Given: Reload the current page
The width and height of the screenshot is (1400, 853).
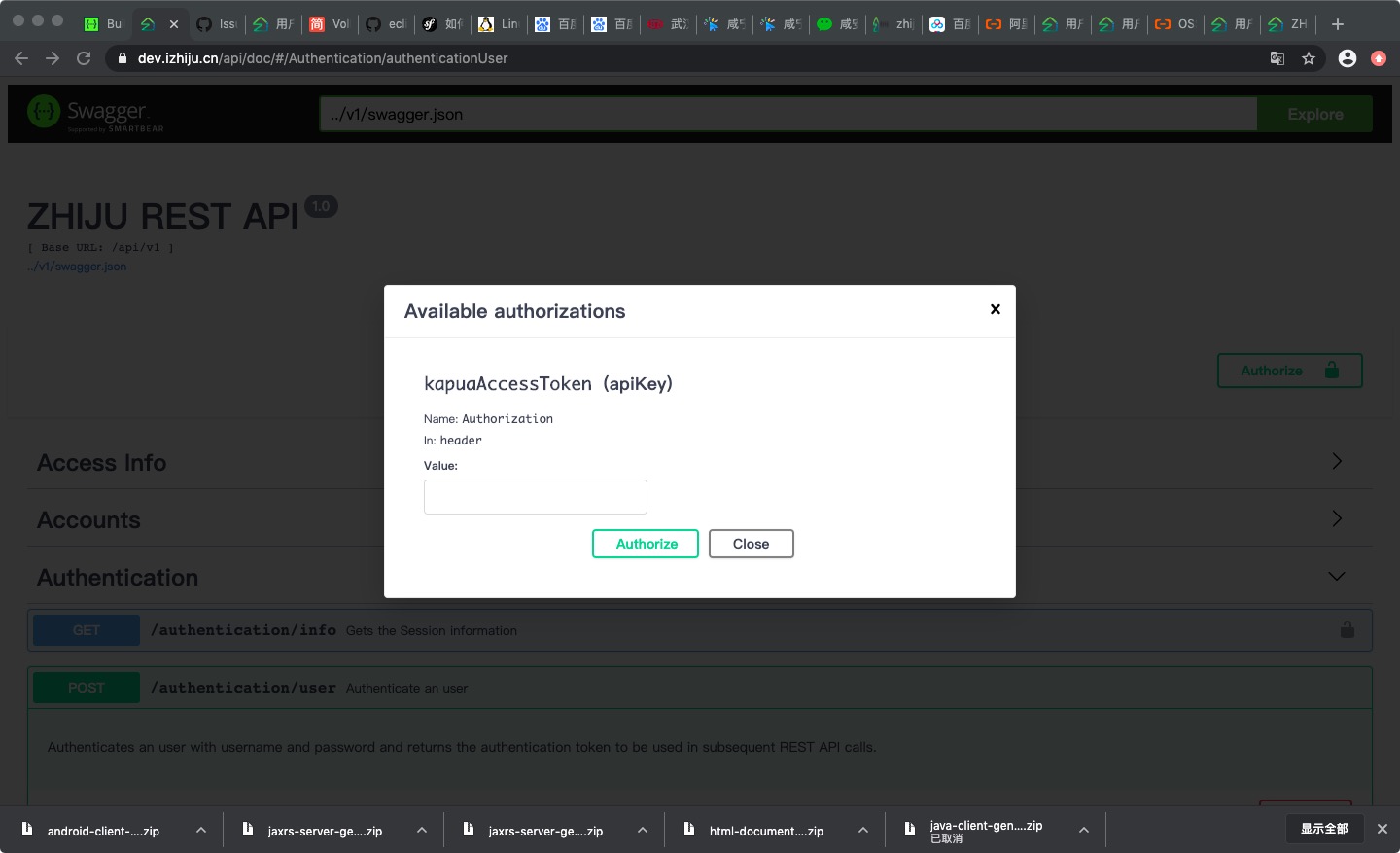Looking at the screenshot, I should pyautogui.click(x=84, y=58).
